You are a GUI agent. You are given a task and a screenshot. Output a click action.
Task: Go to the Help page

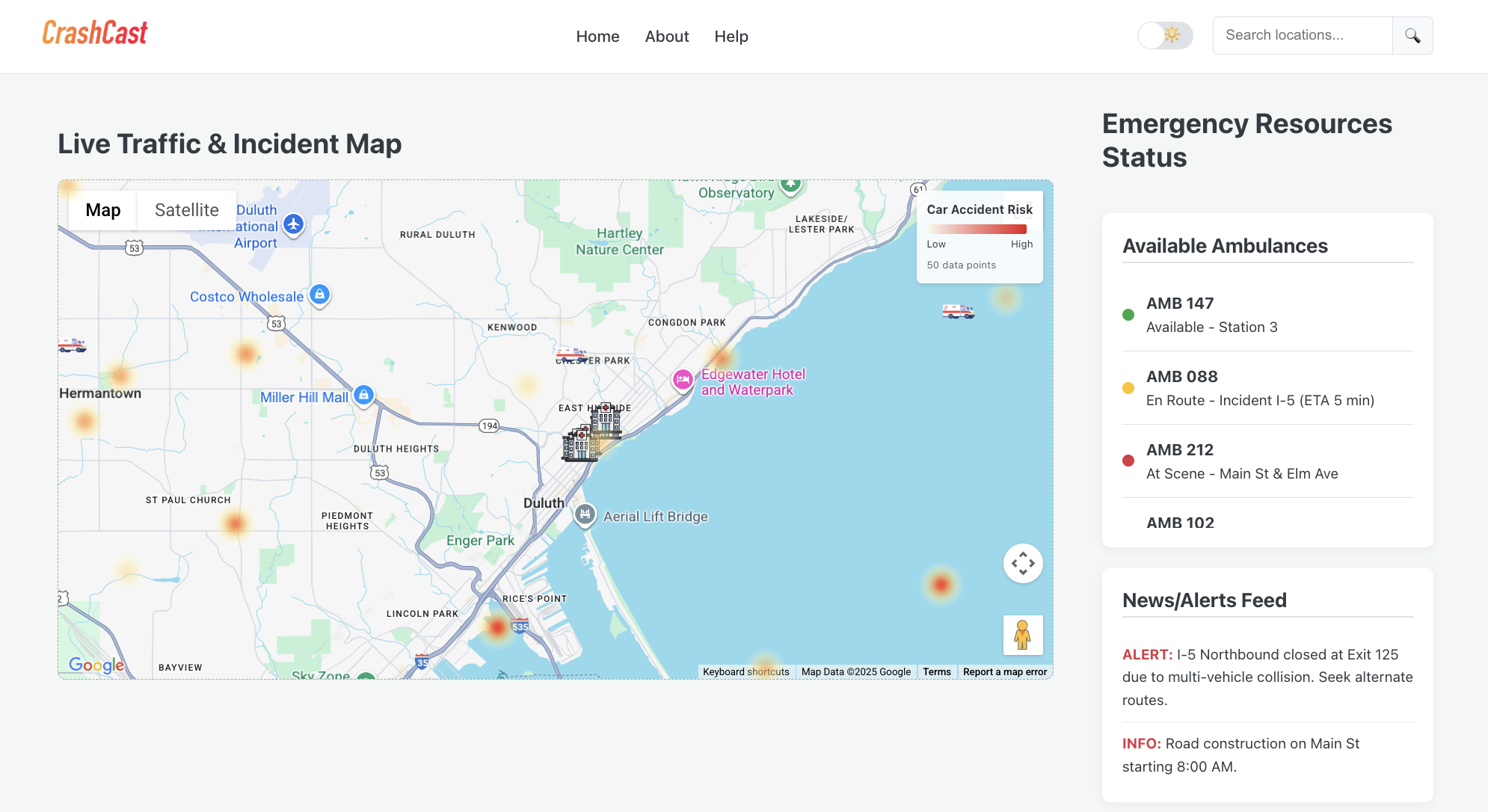coord(731,37)
